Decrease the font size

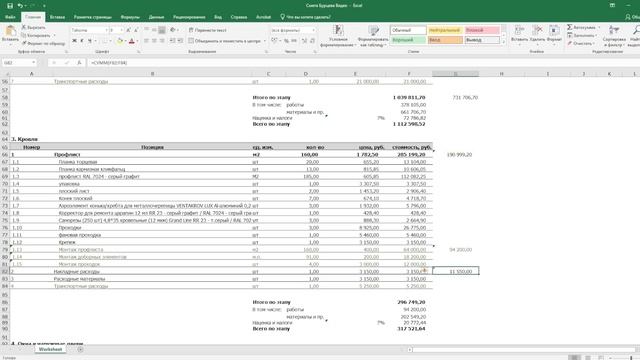(136, 30)
